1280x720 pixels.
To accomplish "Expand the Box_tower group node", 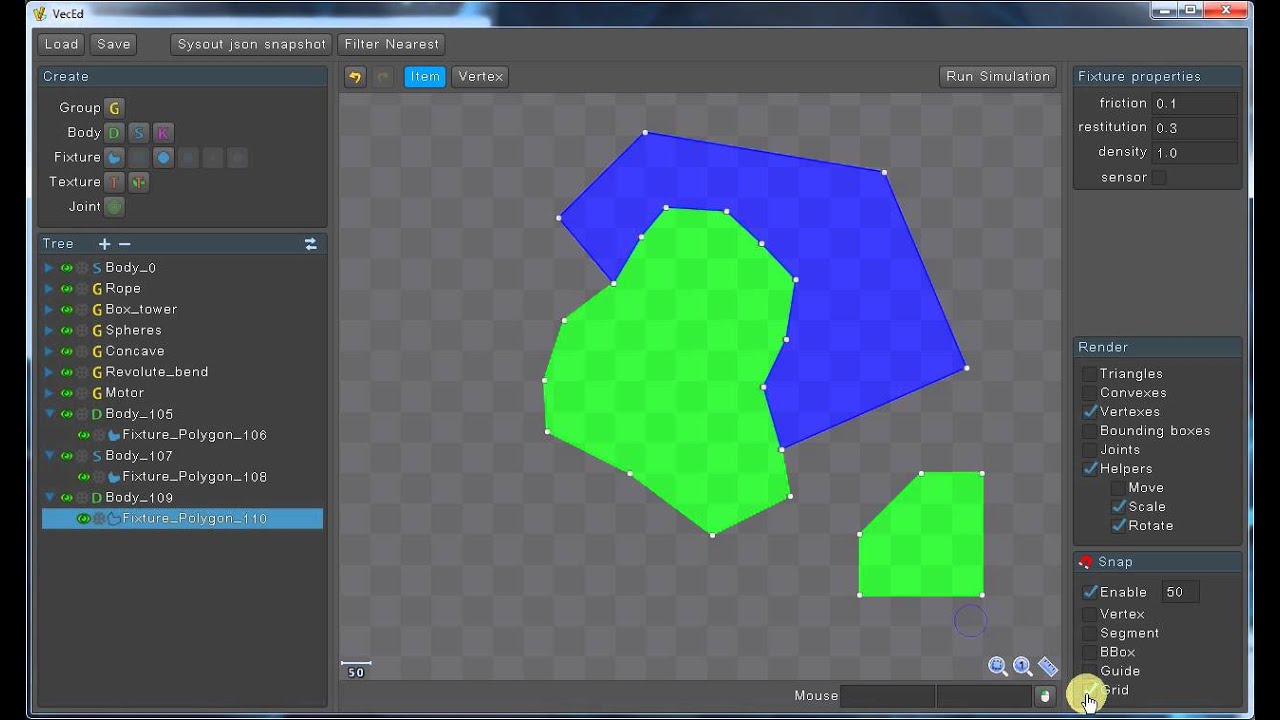I will [49, 310].
